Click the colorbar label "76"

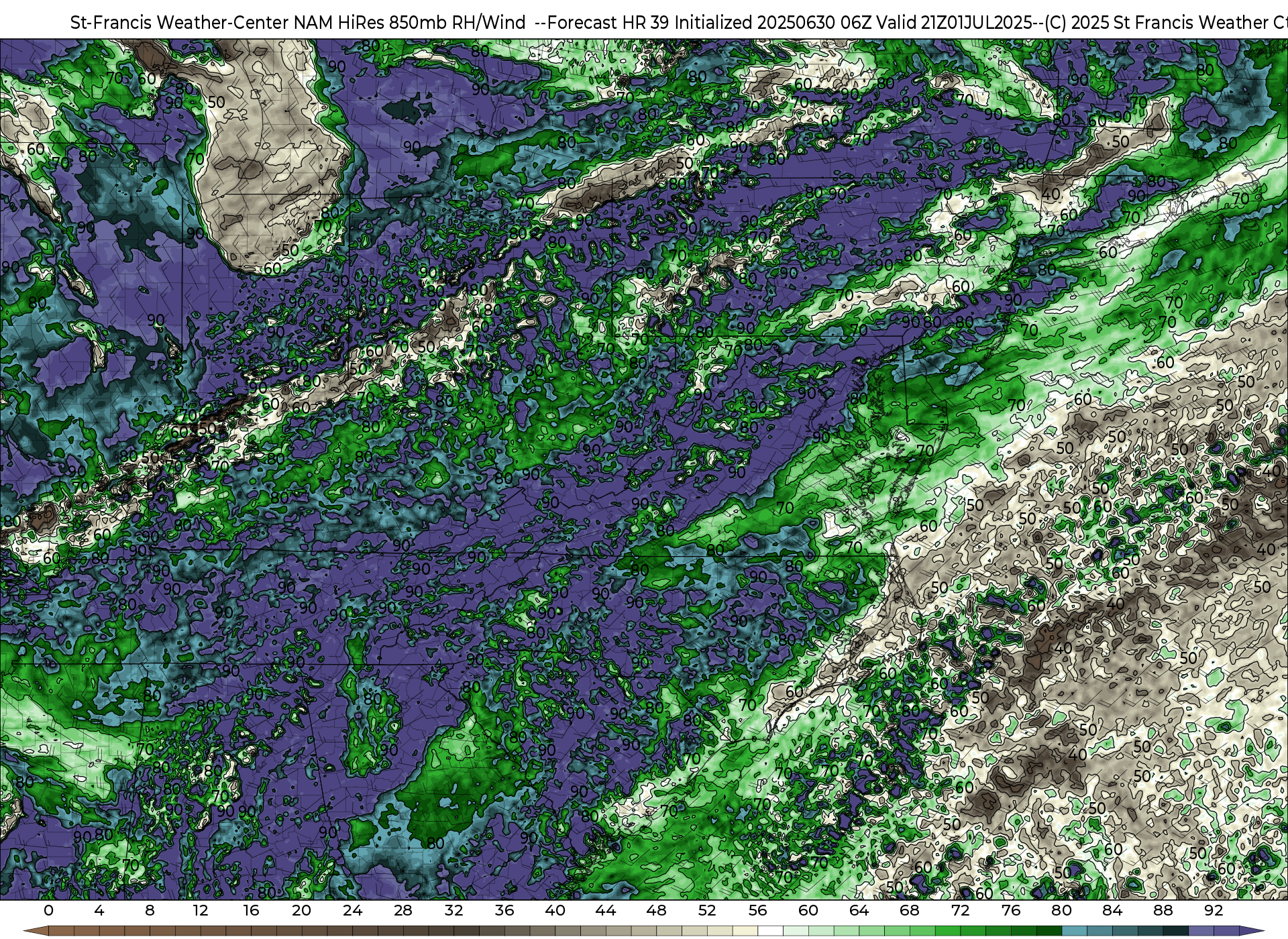click(1011, 911)
